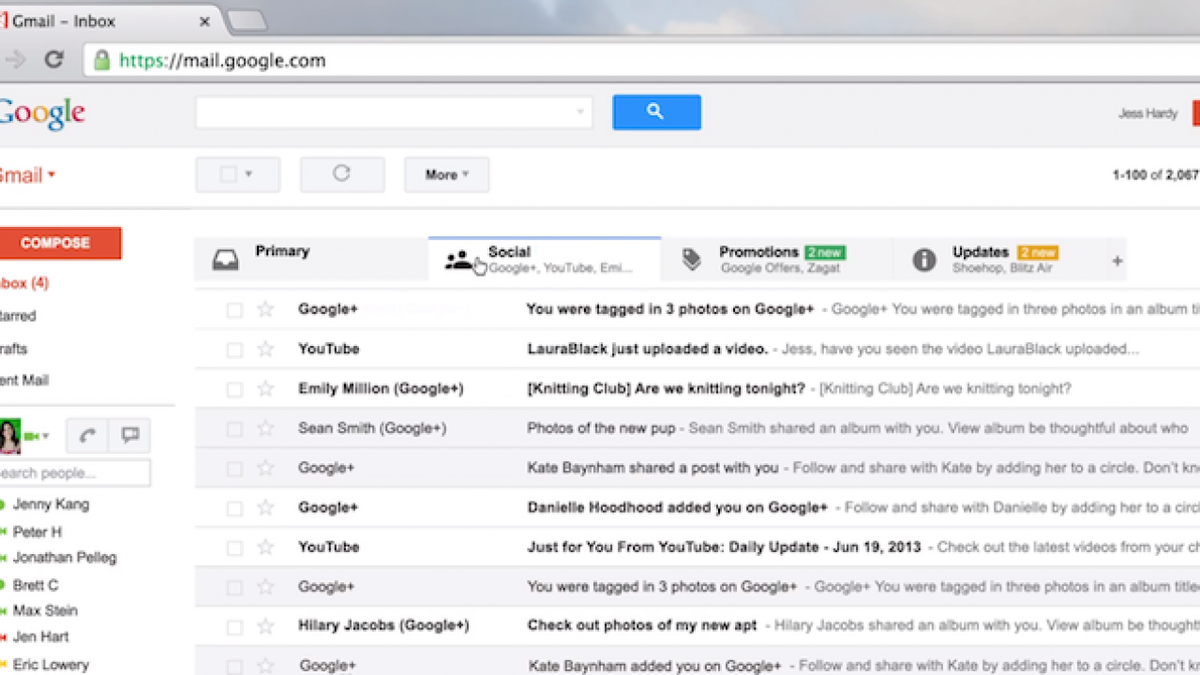Check the checkbox beside Sean Smith's email
Image resolution: width=1200 pixels, height=675 pixels.
pyautogui.click(x=236, y=428)
